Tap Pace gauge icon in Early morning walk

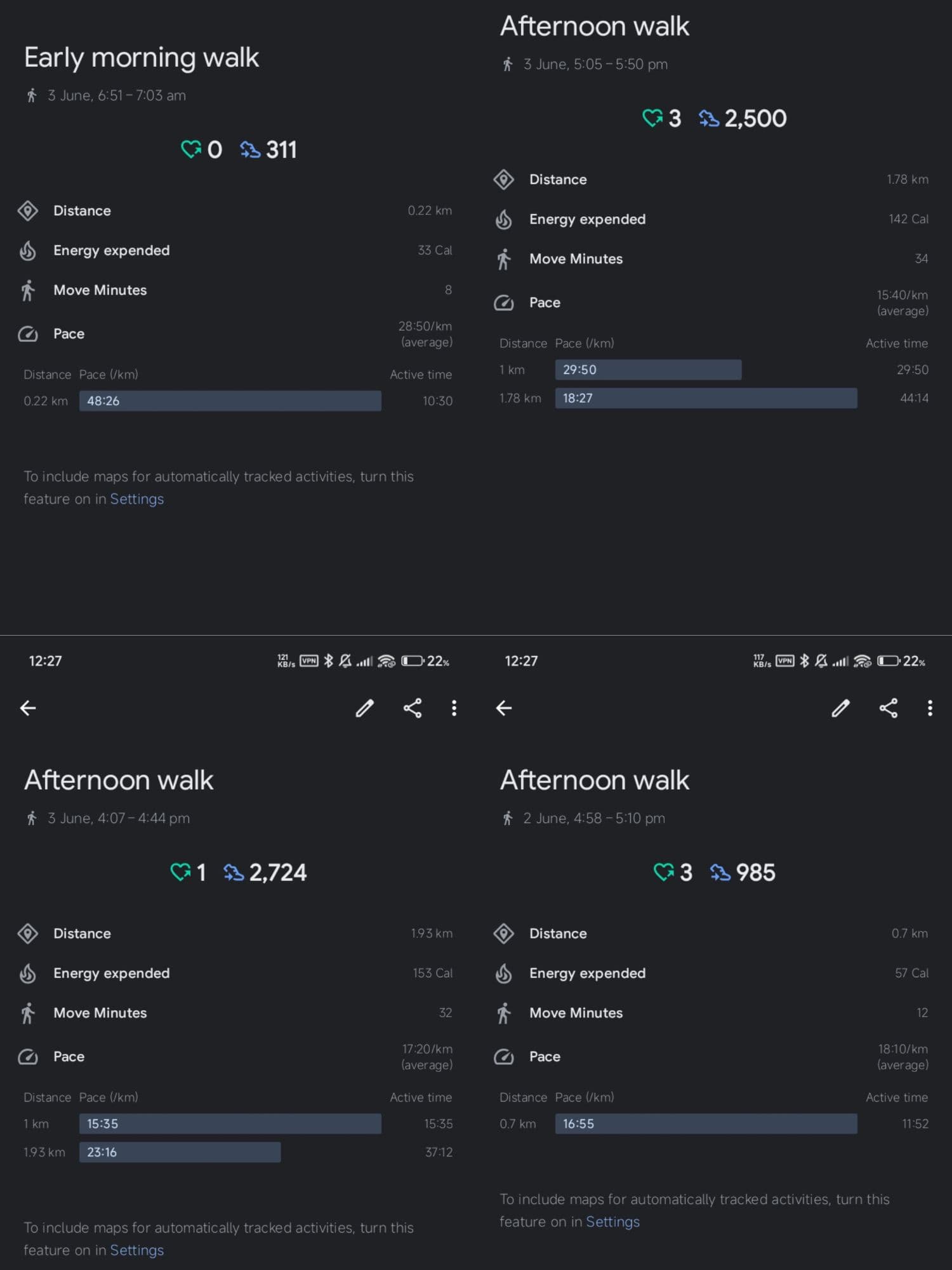[28, 334]
